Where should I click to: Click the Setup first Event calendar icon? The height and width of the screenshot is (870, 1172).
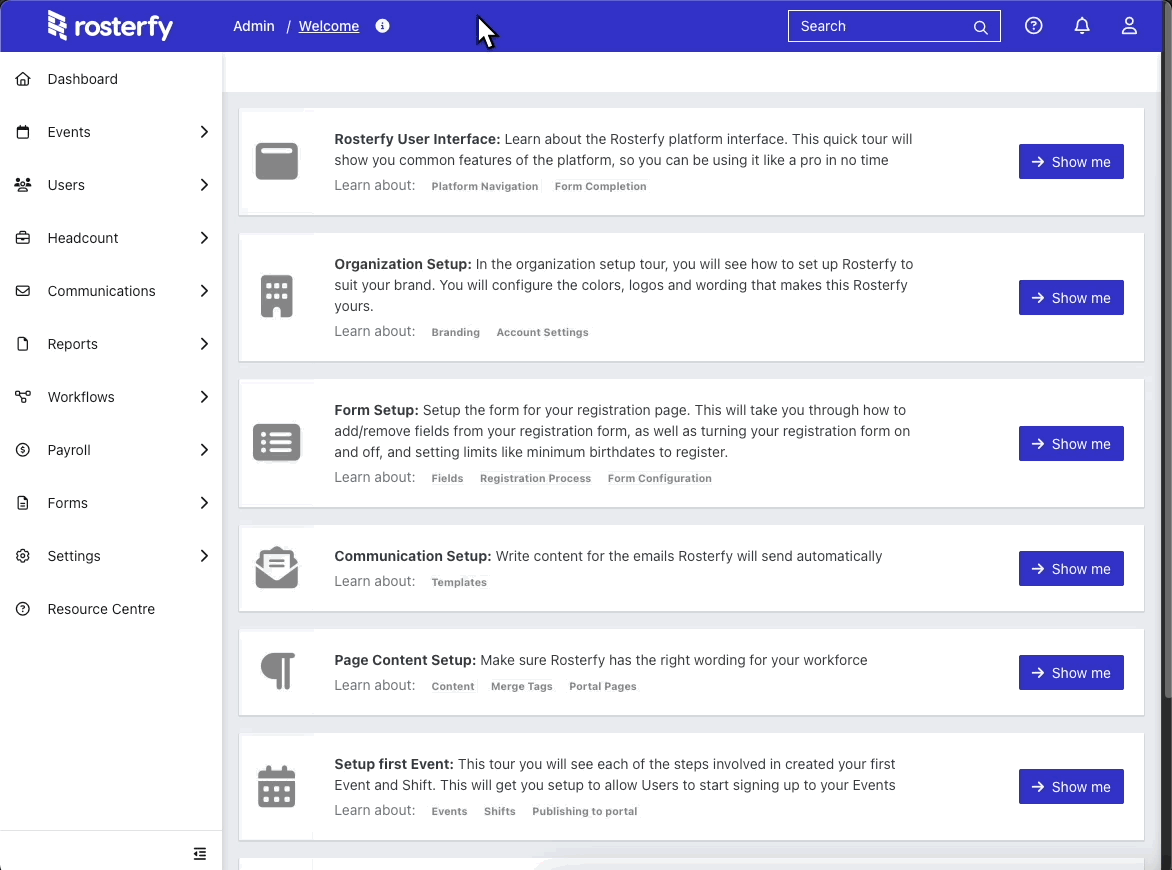(x=277, y=786)
